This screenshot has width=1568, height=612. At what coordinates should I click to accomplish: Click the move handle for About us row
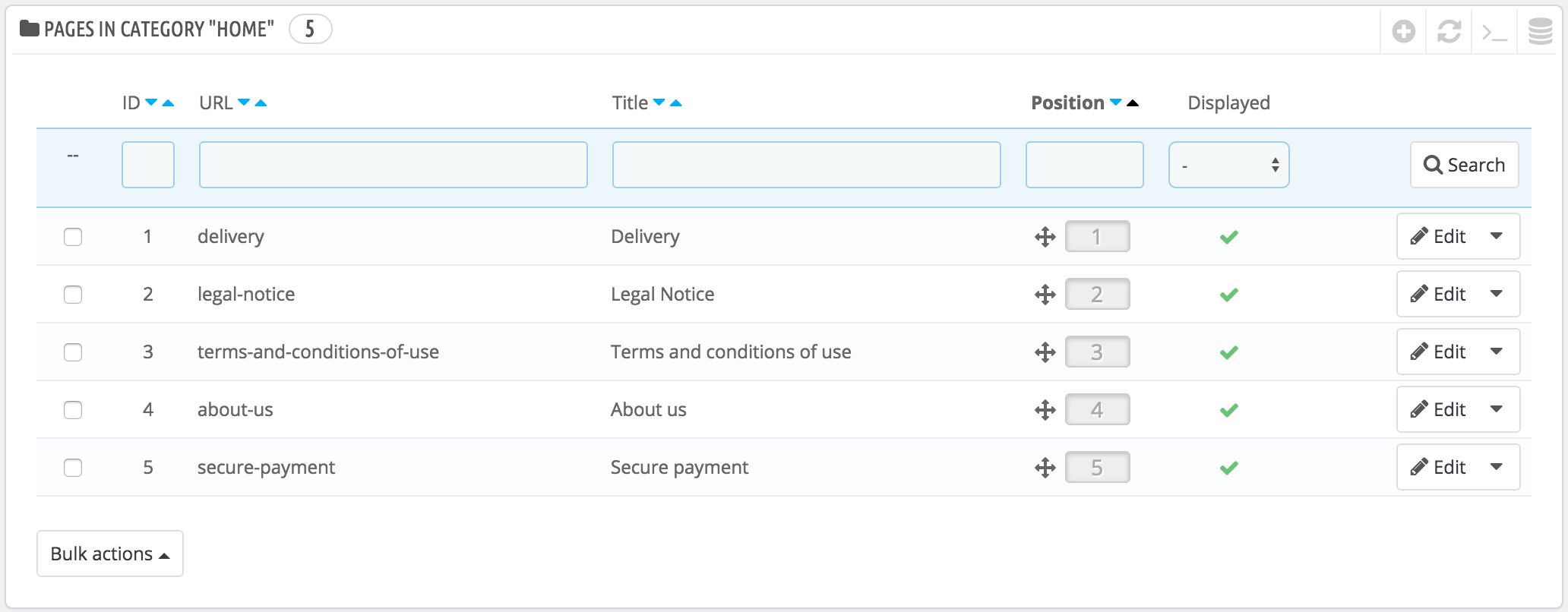[1045, 410]
